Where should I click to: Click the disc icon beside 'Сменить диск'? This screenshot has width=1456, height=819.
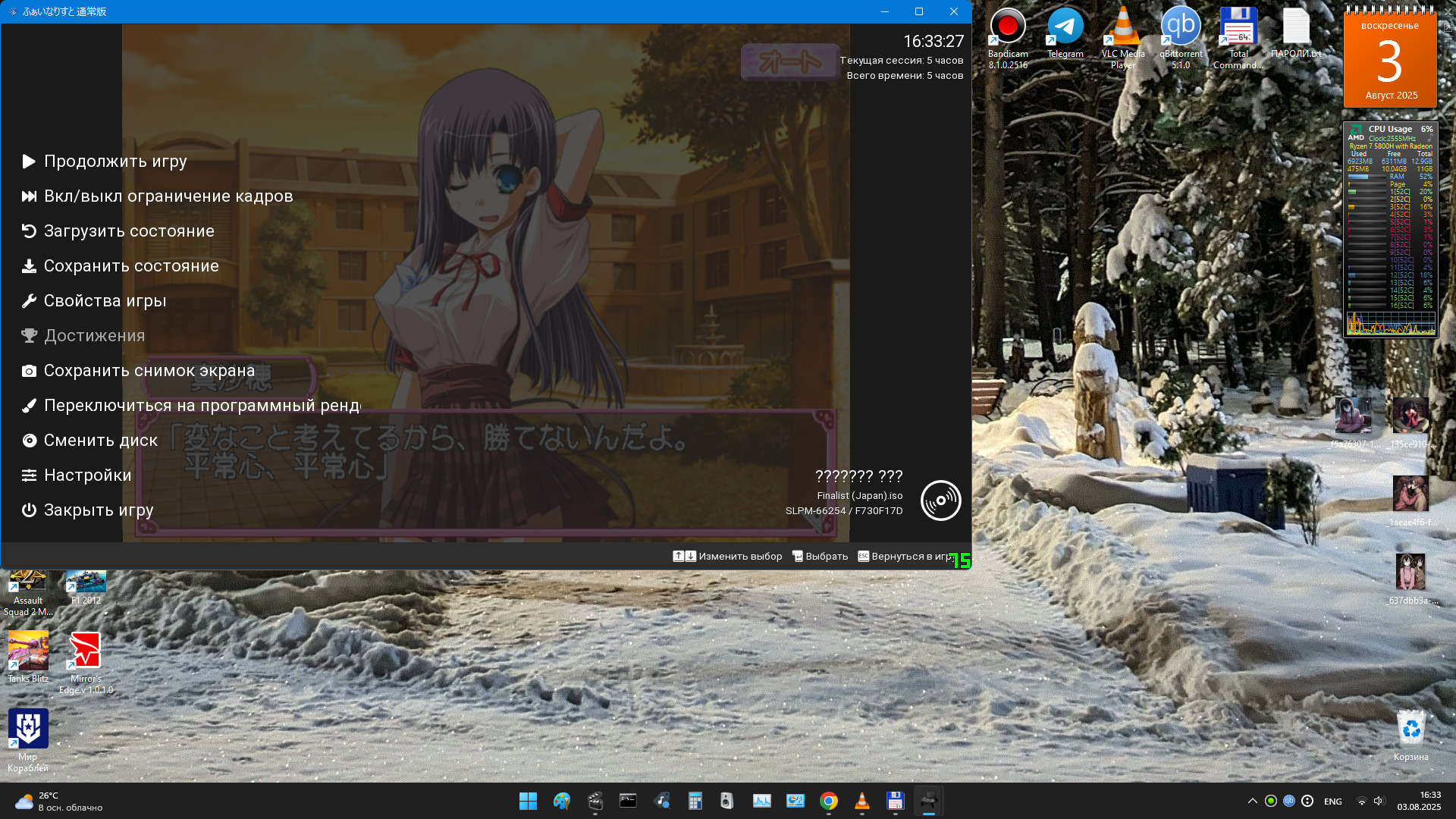point(29,441)
